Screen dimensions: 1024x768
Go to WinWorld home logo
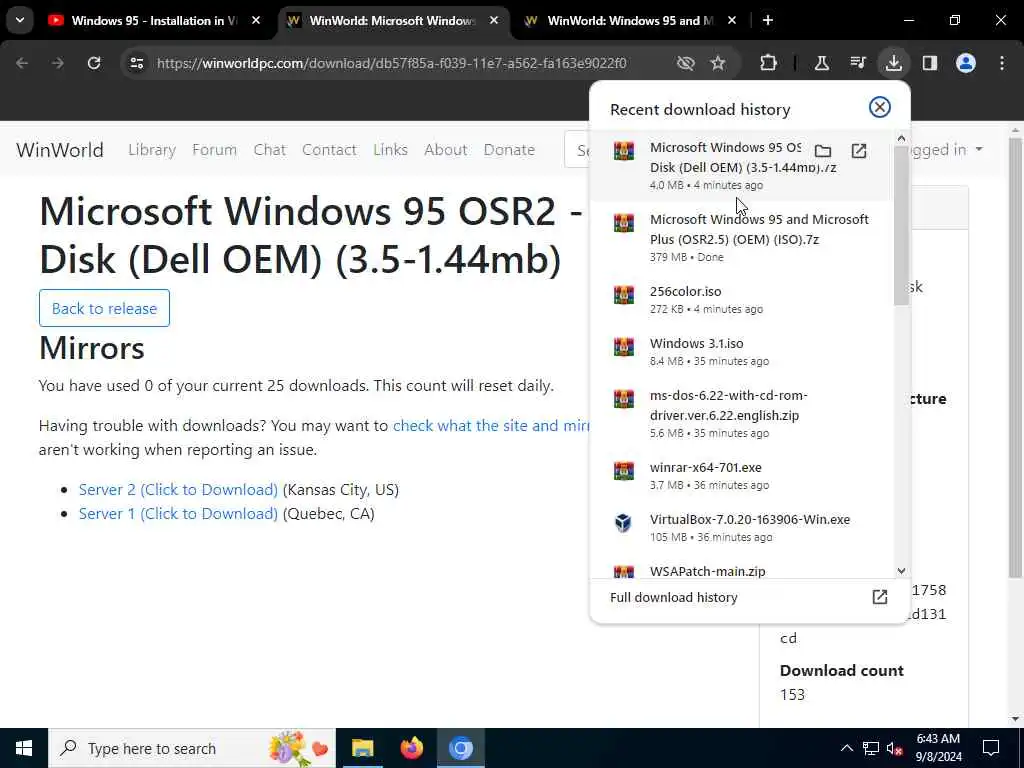[60, 150]
